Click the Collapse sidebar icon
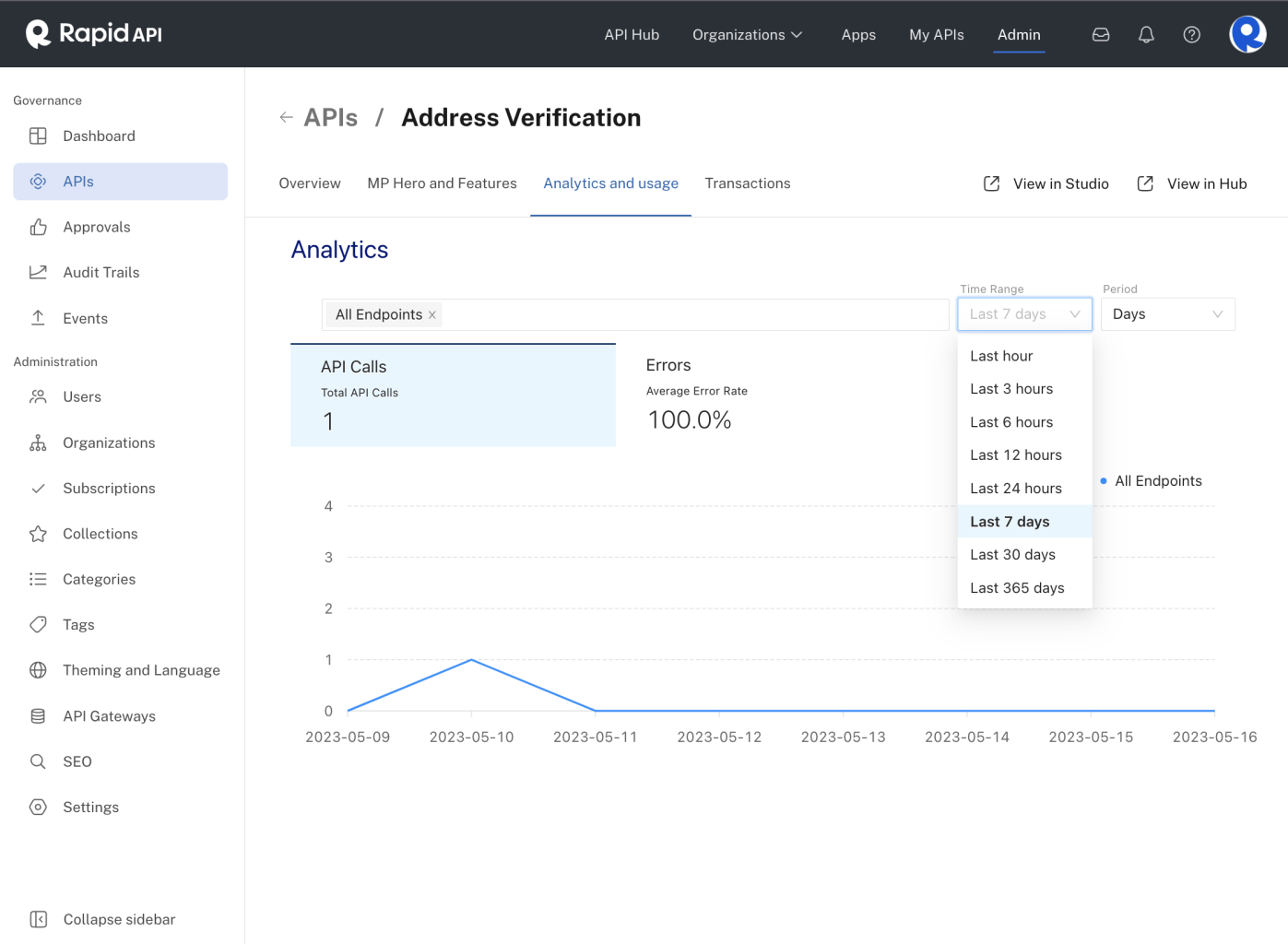Image resolution: width=1288 pixels, height=944 pixels. pyautogui.click(x=39, y=919)
